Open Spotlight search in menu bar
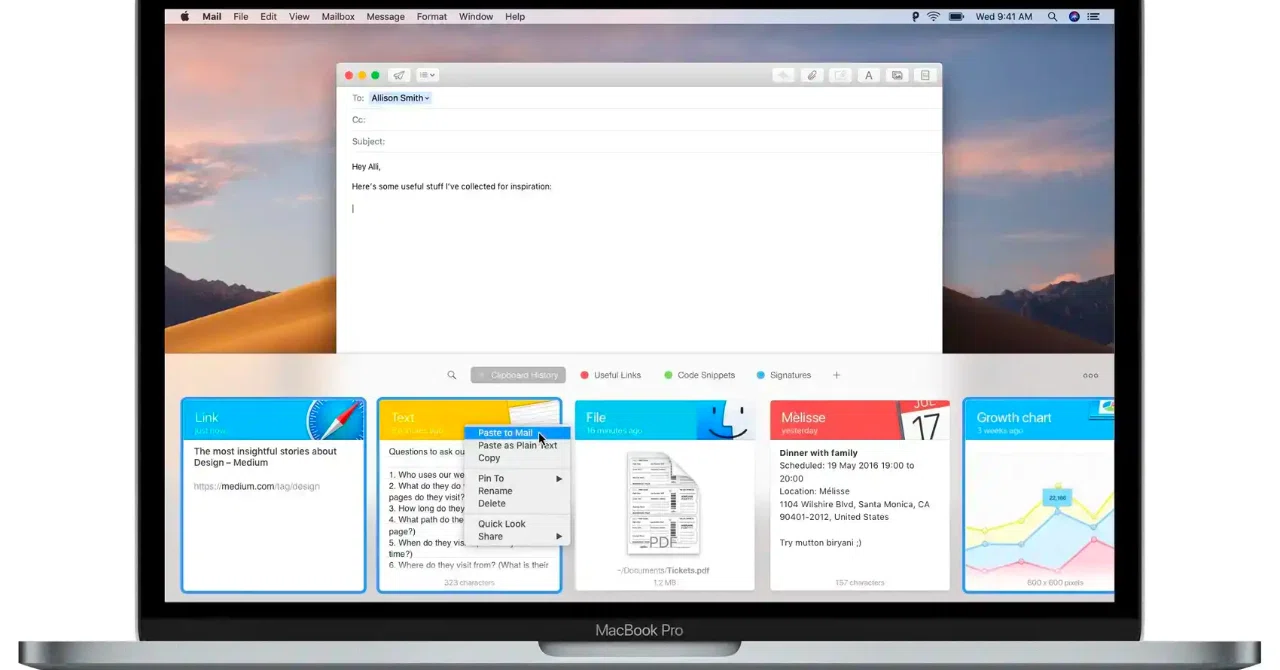Viewport: 1280px width, 670px height. pos(1052,17)
